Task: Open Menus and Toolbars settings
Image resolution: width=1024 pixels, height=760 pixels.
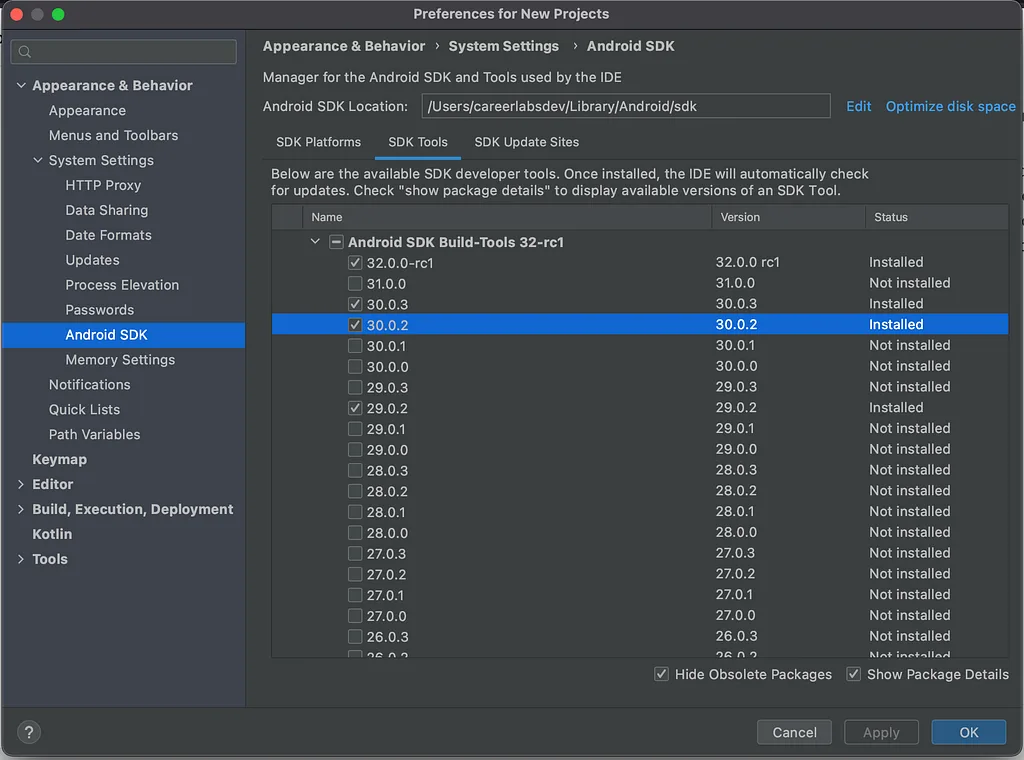Action: 113,135
